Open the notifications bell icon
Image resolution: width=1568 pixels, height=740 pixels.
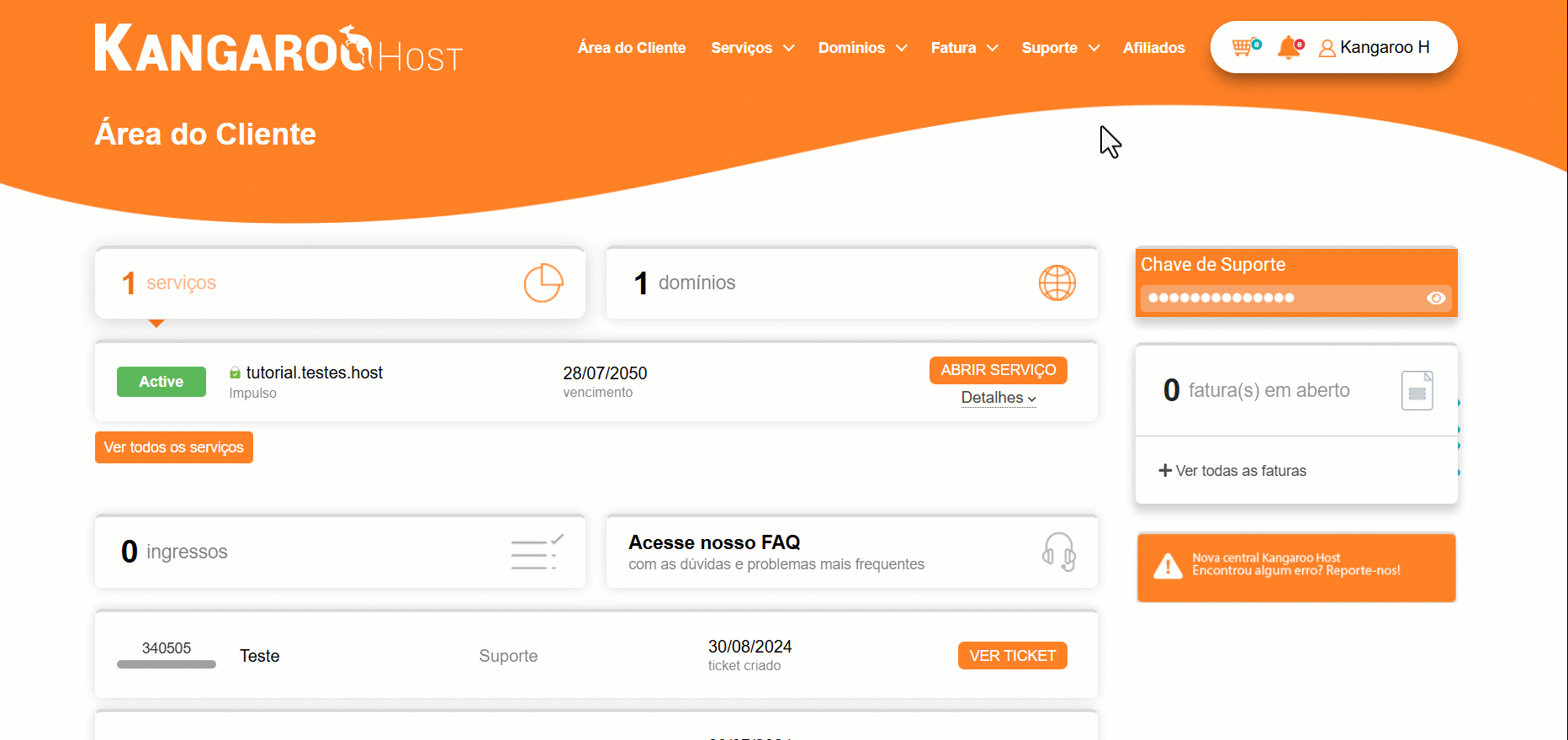point(1290,48)
